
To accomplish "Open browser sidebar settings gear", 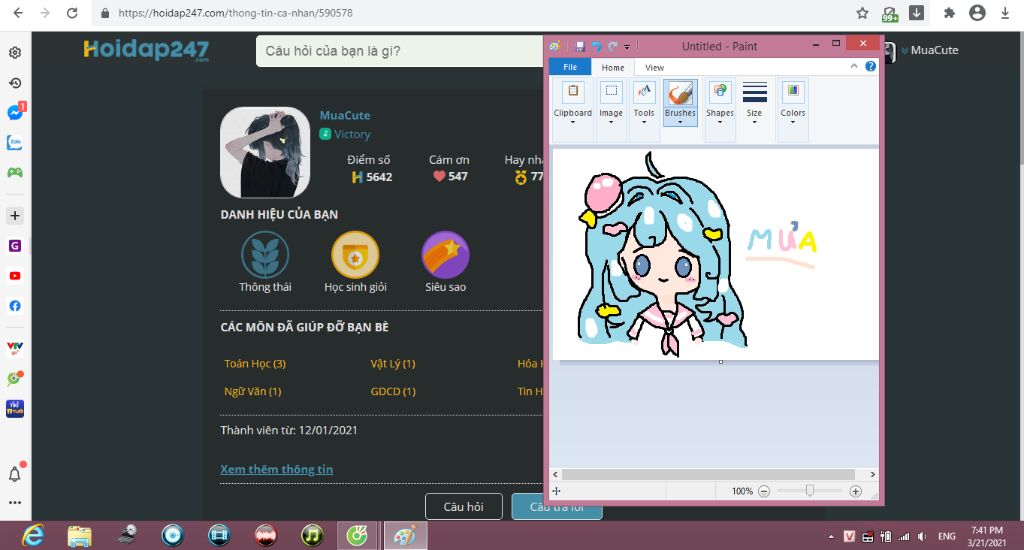I will [x=15, y=52].
